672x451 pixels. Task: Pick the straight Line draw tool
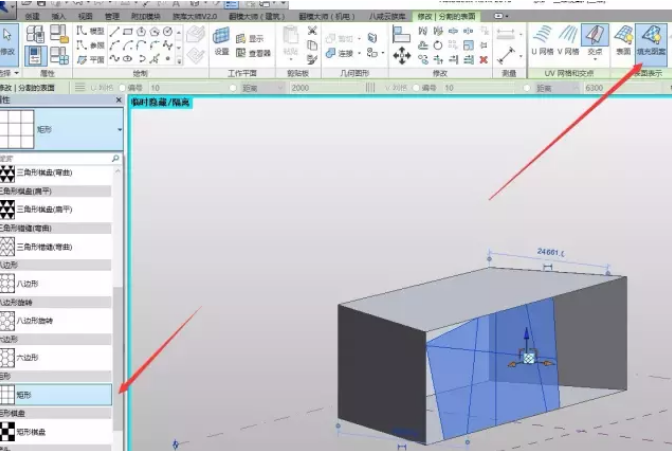(x=114, y=32)
